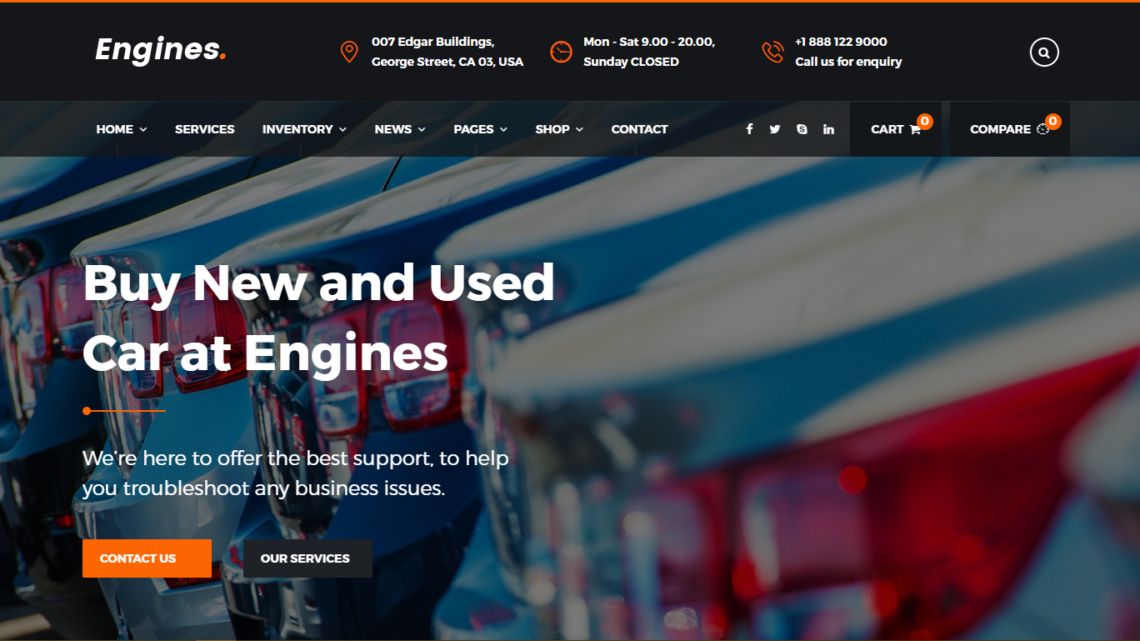Click the cart count badge
The width and height of the screenshot is (1140, 641).
point(925,121)
